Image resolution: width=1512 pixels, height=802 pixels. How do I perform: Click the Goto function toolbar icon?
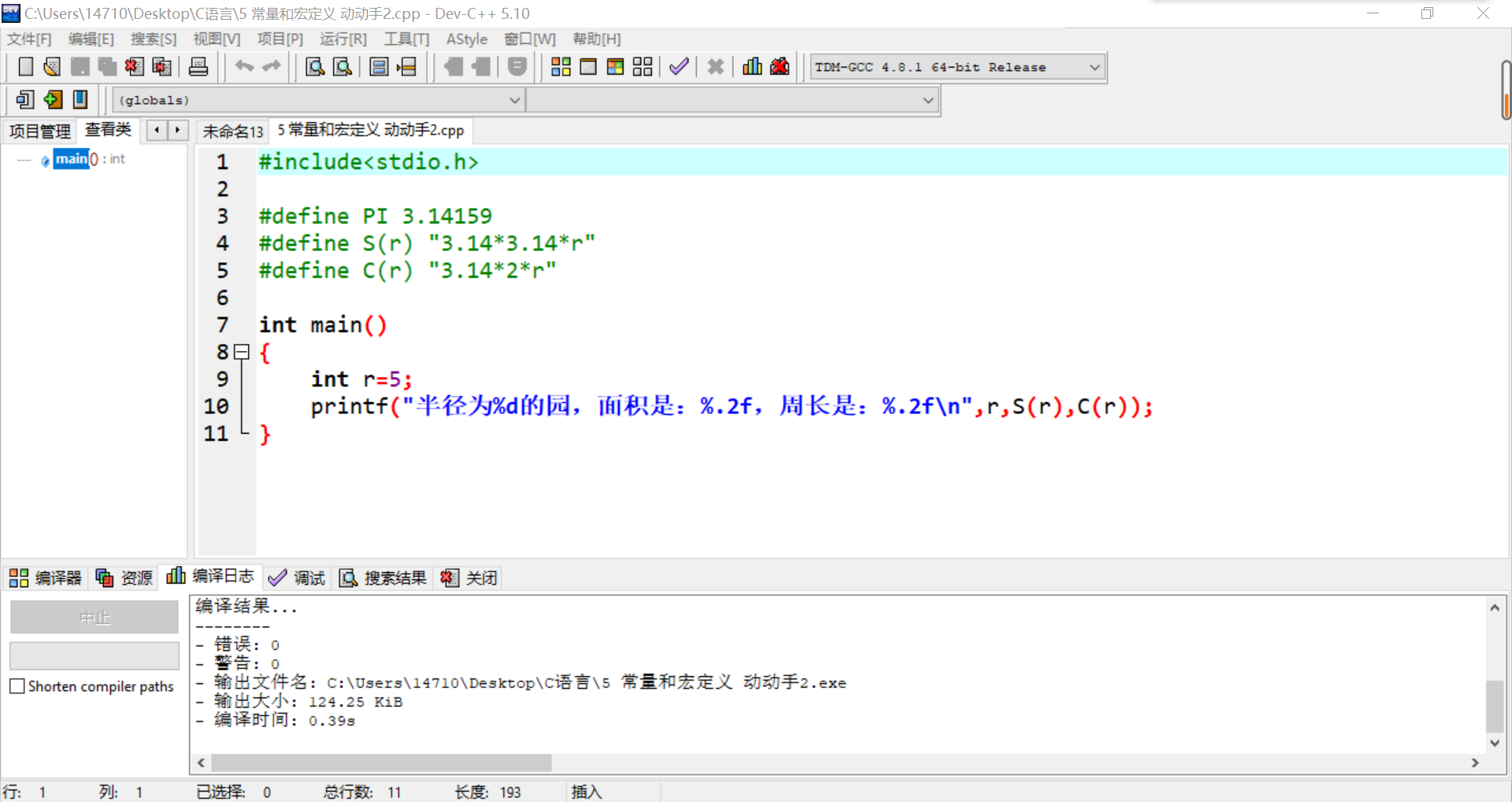point(379,67)
